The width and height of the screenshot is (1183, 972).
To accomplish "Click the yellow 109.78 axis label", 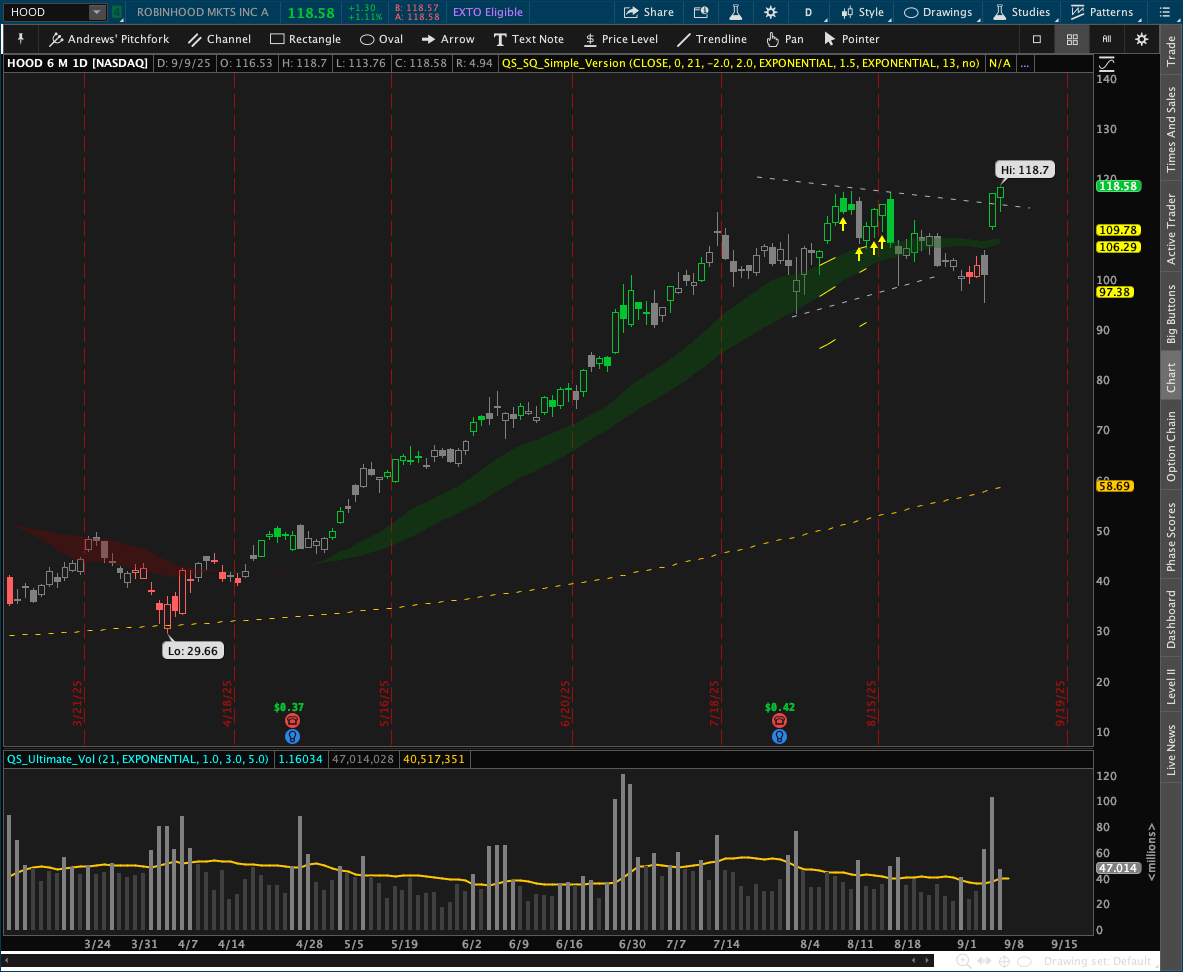I will 1118,230.
